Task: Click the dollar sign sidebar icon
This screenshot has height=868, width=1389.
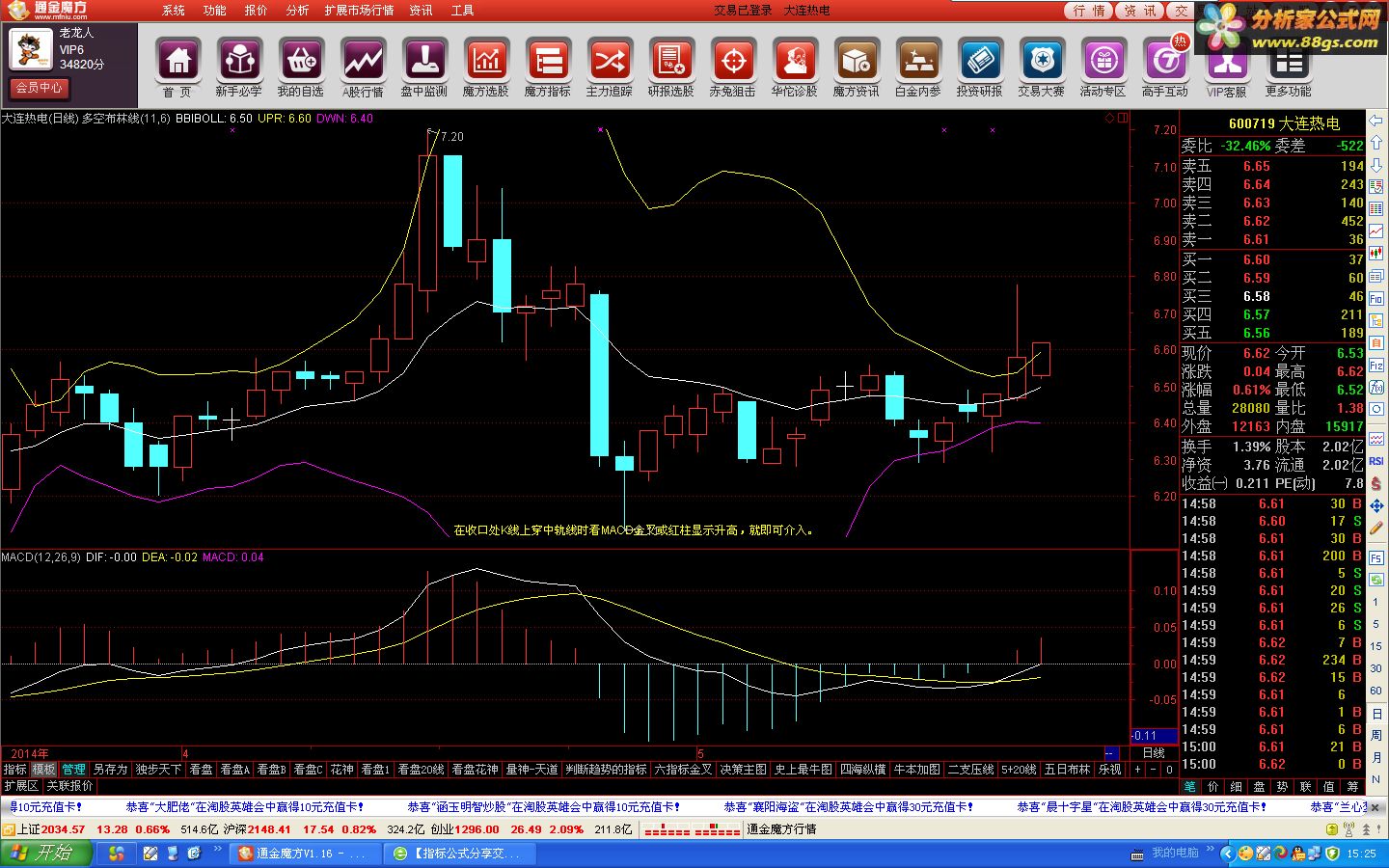Action: click(1376, 483)
